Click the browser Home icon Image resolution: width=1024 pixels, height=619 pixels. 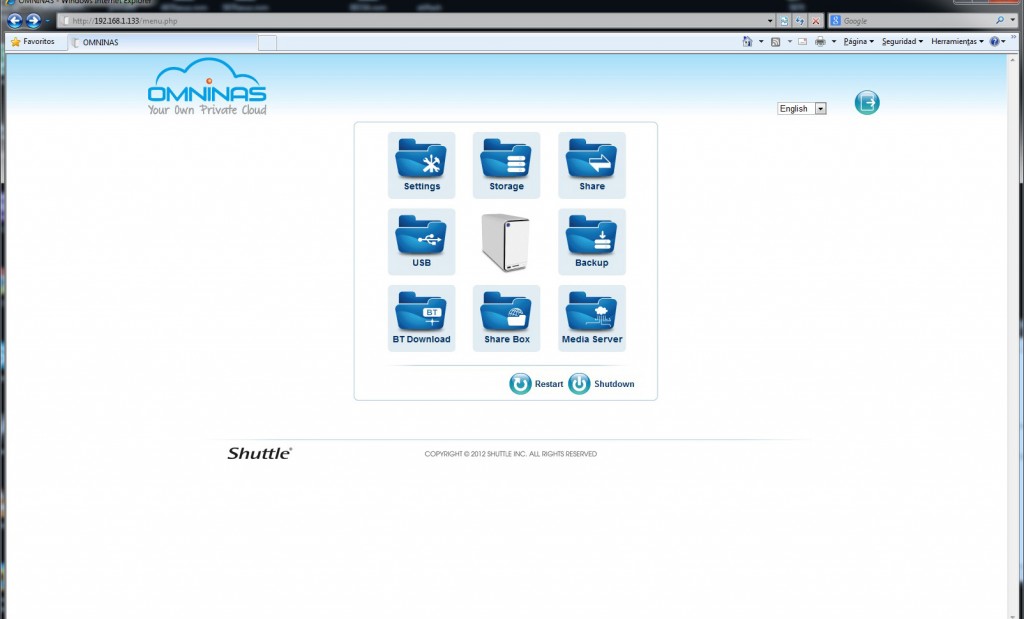click(747, 42)
